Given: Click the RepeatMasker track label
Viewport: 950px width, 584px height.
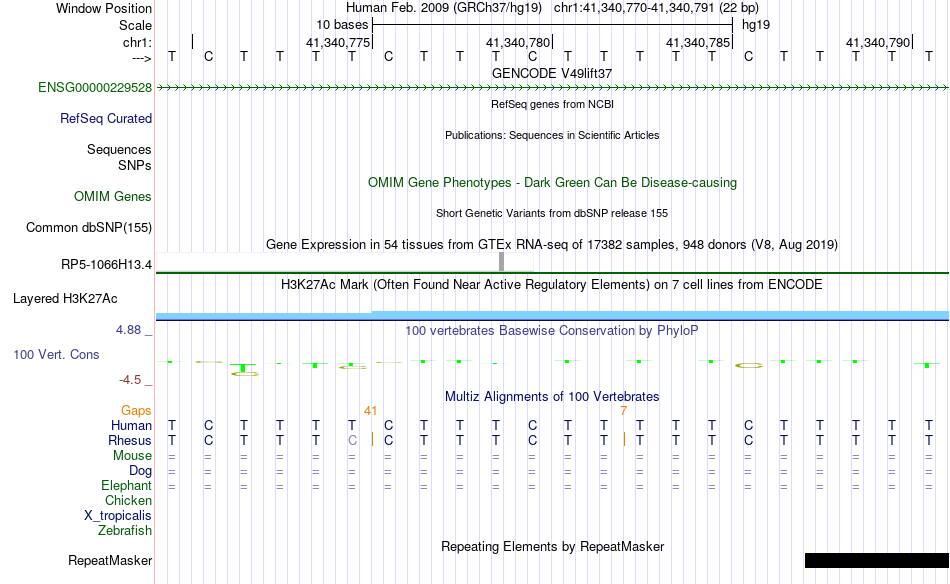Looking at the screenshot, I should click(x=110, y=561).
